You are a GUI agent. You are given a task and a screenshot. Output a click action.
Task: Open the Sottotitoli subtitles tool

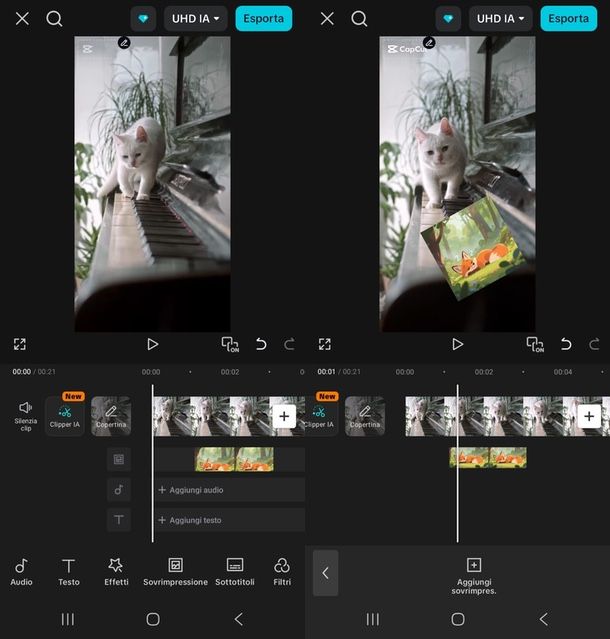(x=235, y=571)
